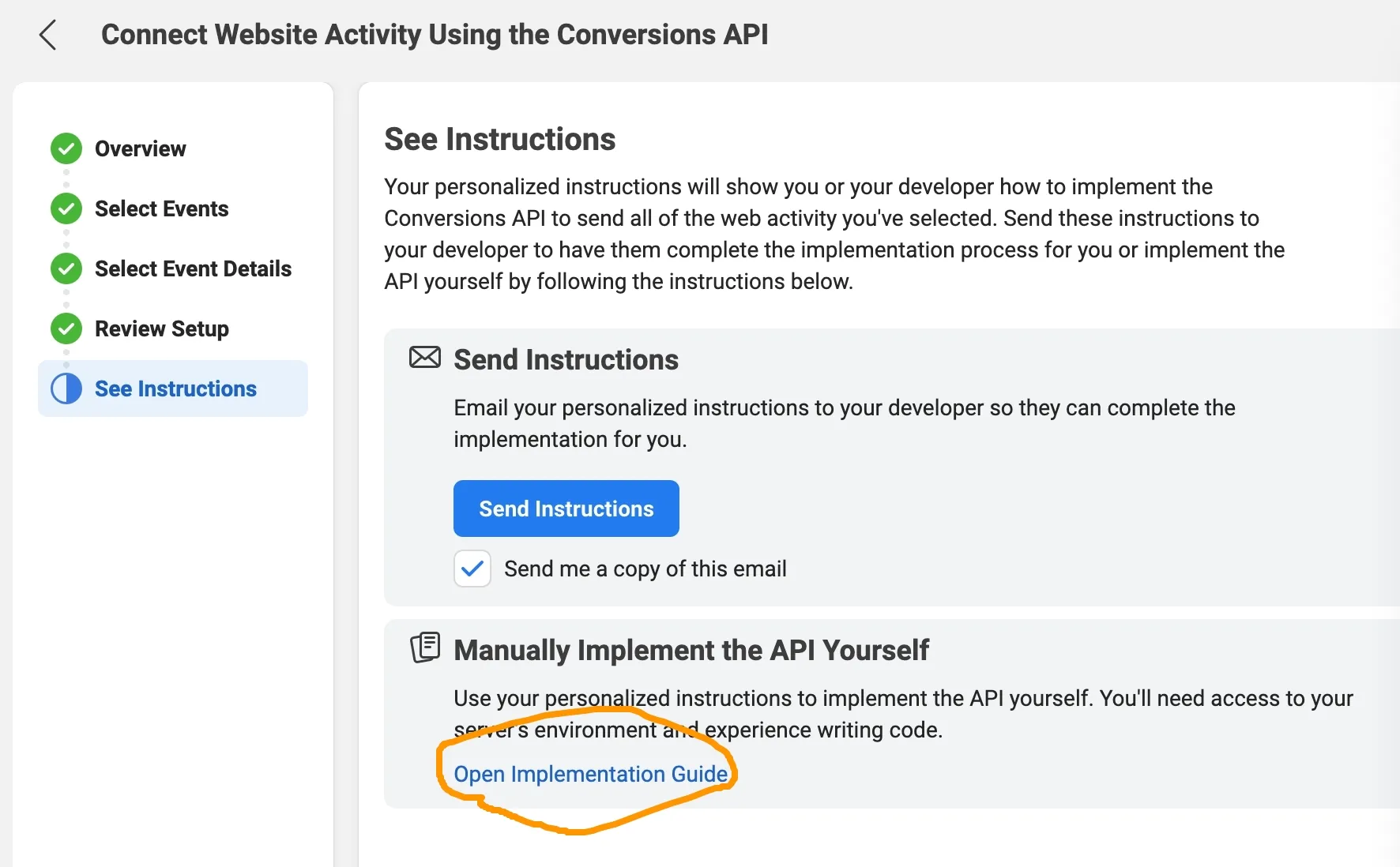Click the Send Instructions section heading
Viewport: 1400px width, 867px height.
(x=566, y=359)
